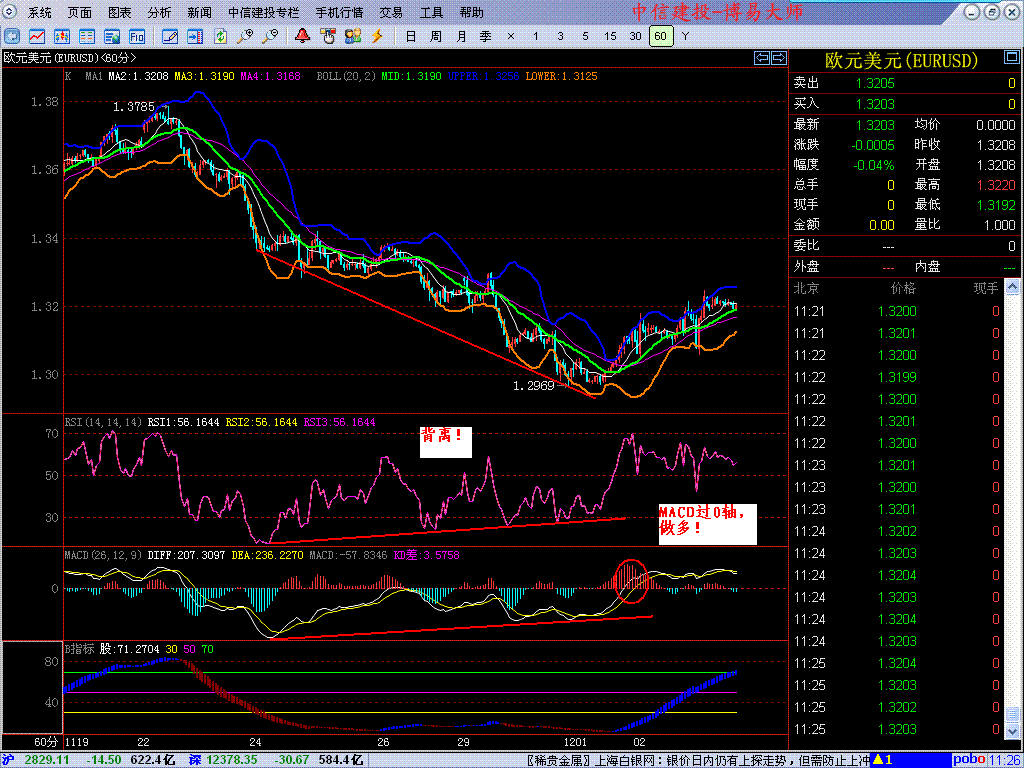
Task: Click the lightning bolt quick trade icon
Action: click(377, 36)
